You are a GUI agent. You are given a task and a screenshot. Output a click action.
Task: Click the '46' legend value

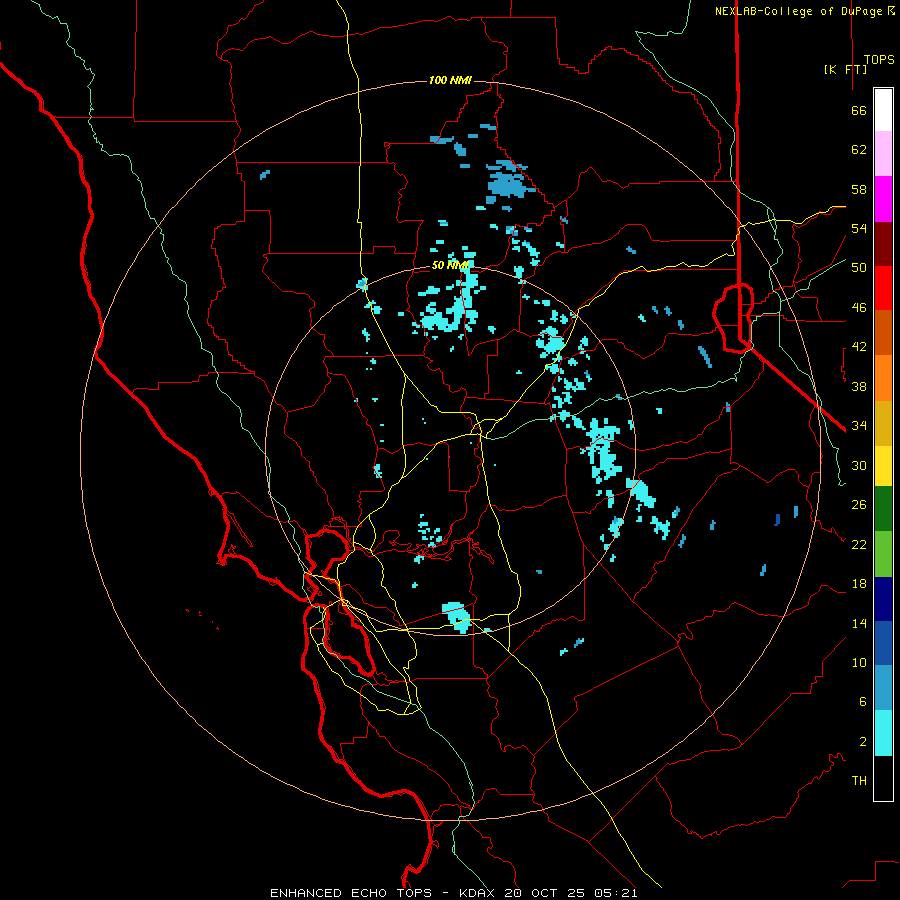[859, 308]
